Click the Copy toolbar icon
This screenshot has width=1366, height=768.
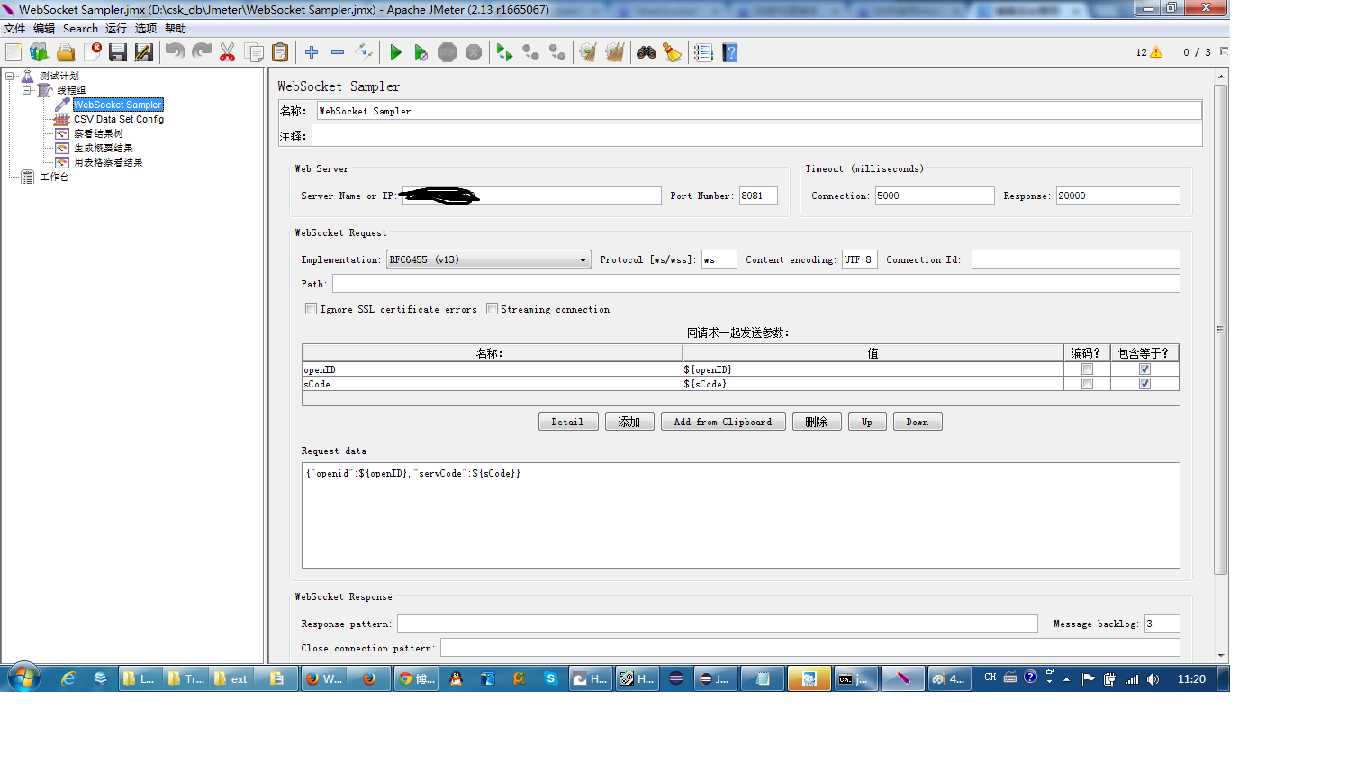click(254, 52)
